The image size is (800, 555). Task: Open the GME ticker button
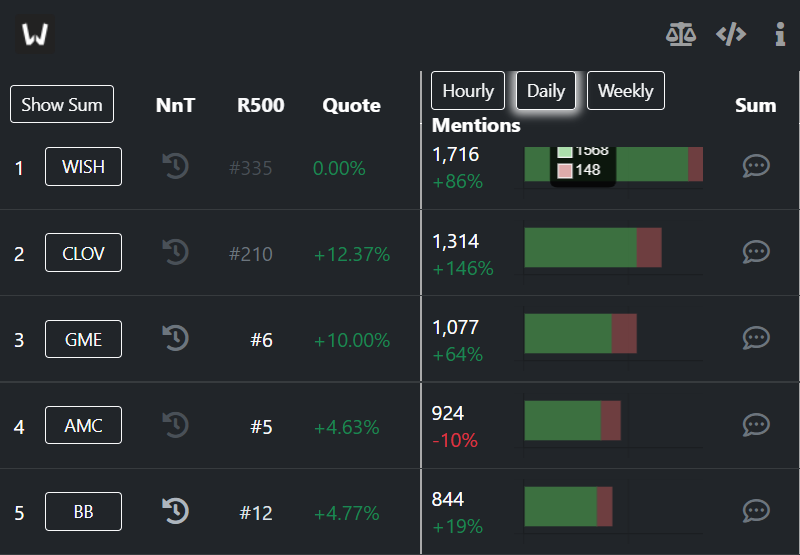83,339
